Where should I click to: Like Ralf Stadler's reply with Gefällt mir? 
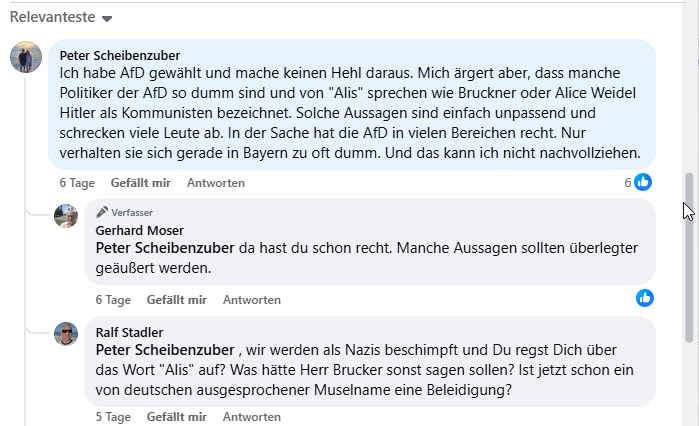click(176, 417)
